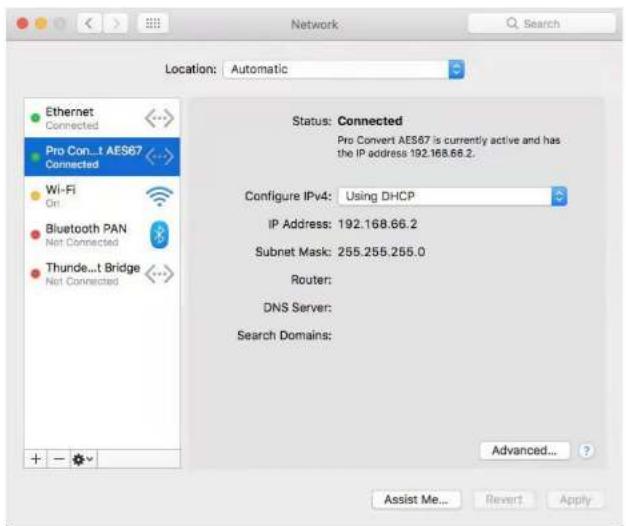Click the blue Bluetooth icon
The image size is (626, 526).
[159, 235]
